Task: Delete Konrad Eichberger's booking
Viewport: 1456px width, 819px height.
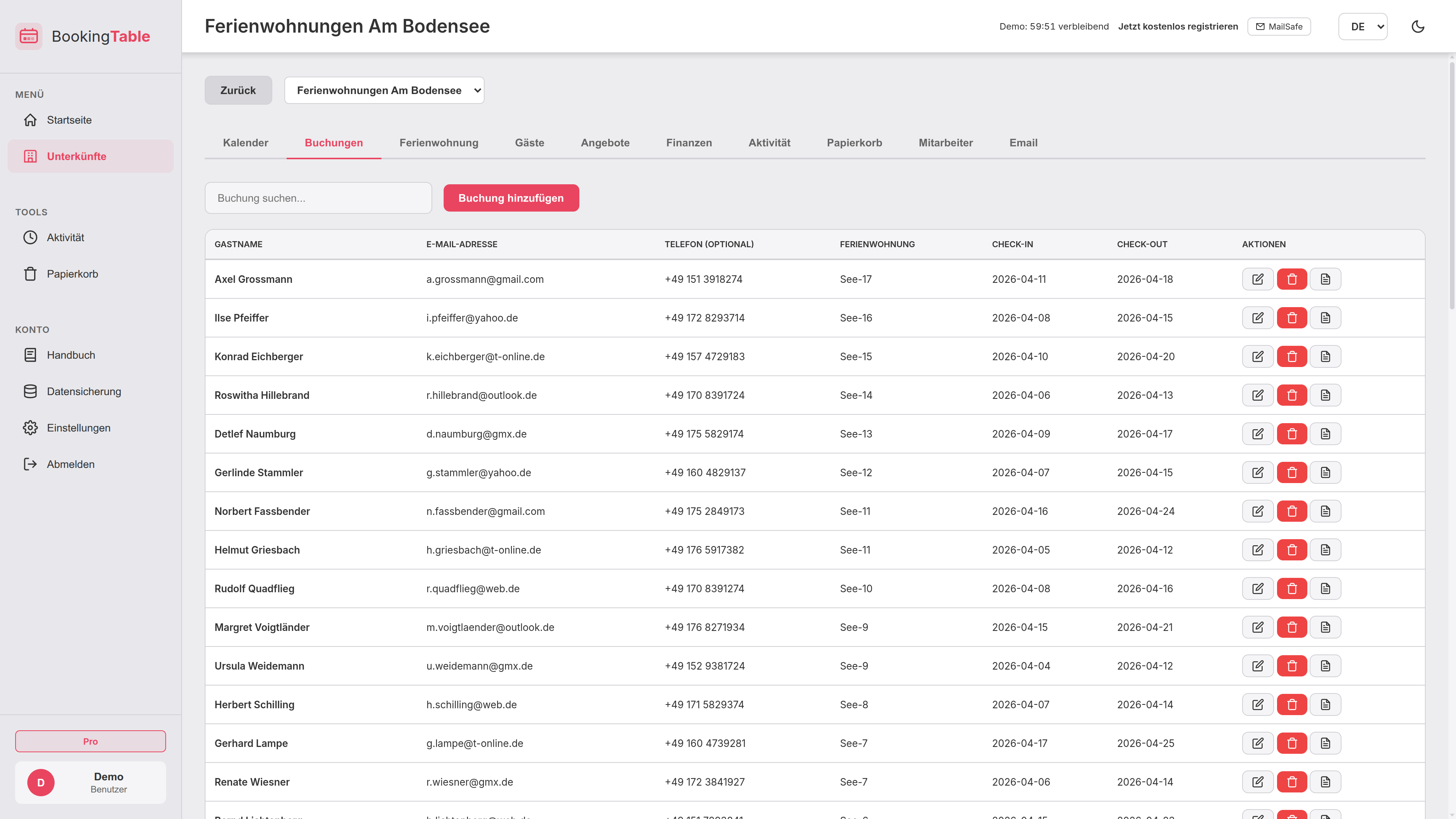Action: point(1291,357)
